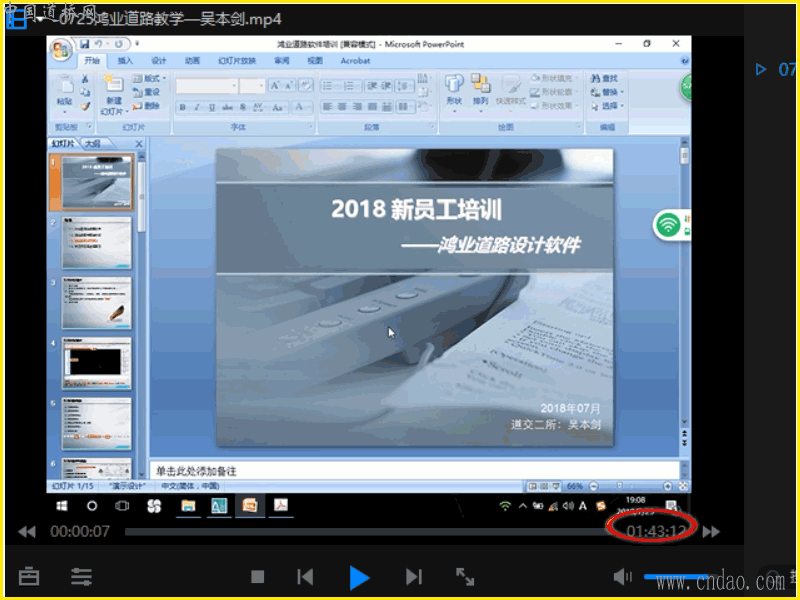Click the Clear Formatting eraser icon
The height and width of the screenshot is (600, 800).
point(306,85)
